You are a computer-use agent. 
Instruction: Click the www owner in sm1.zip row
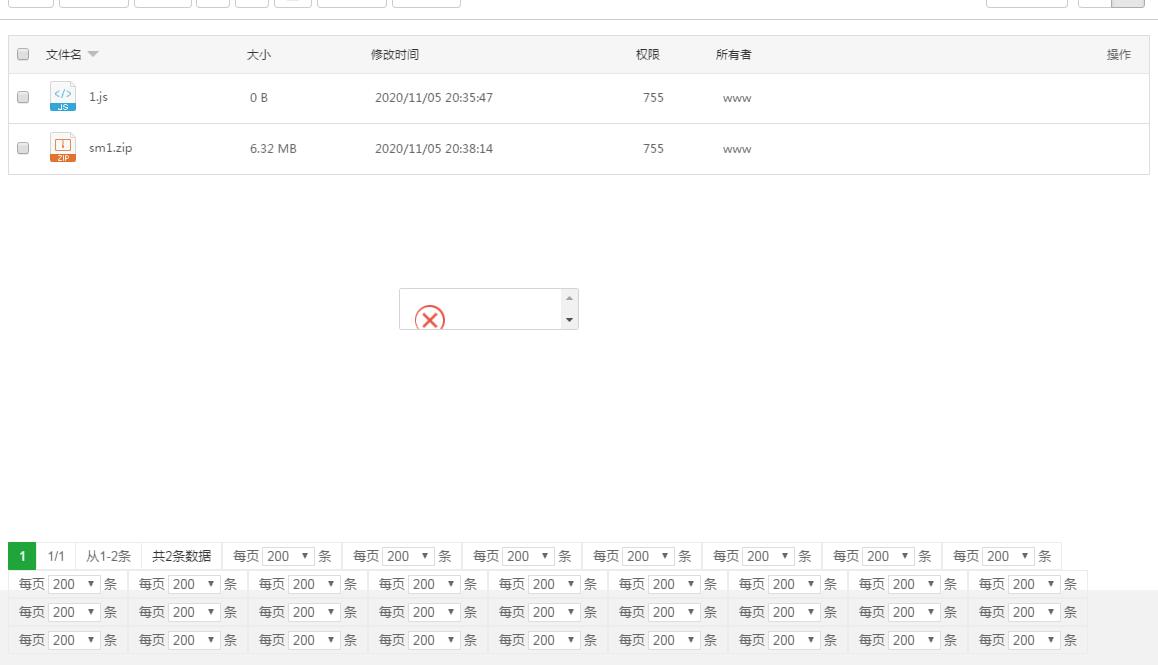point(737,149)
